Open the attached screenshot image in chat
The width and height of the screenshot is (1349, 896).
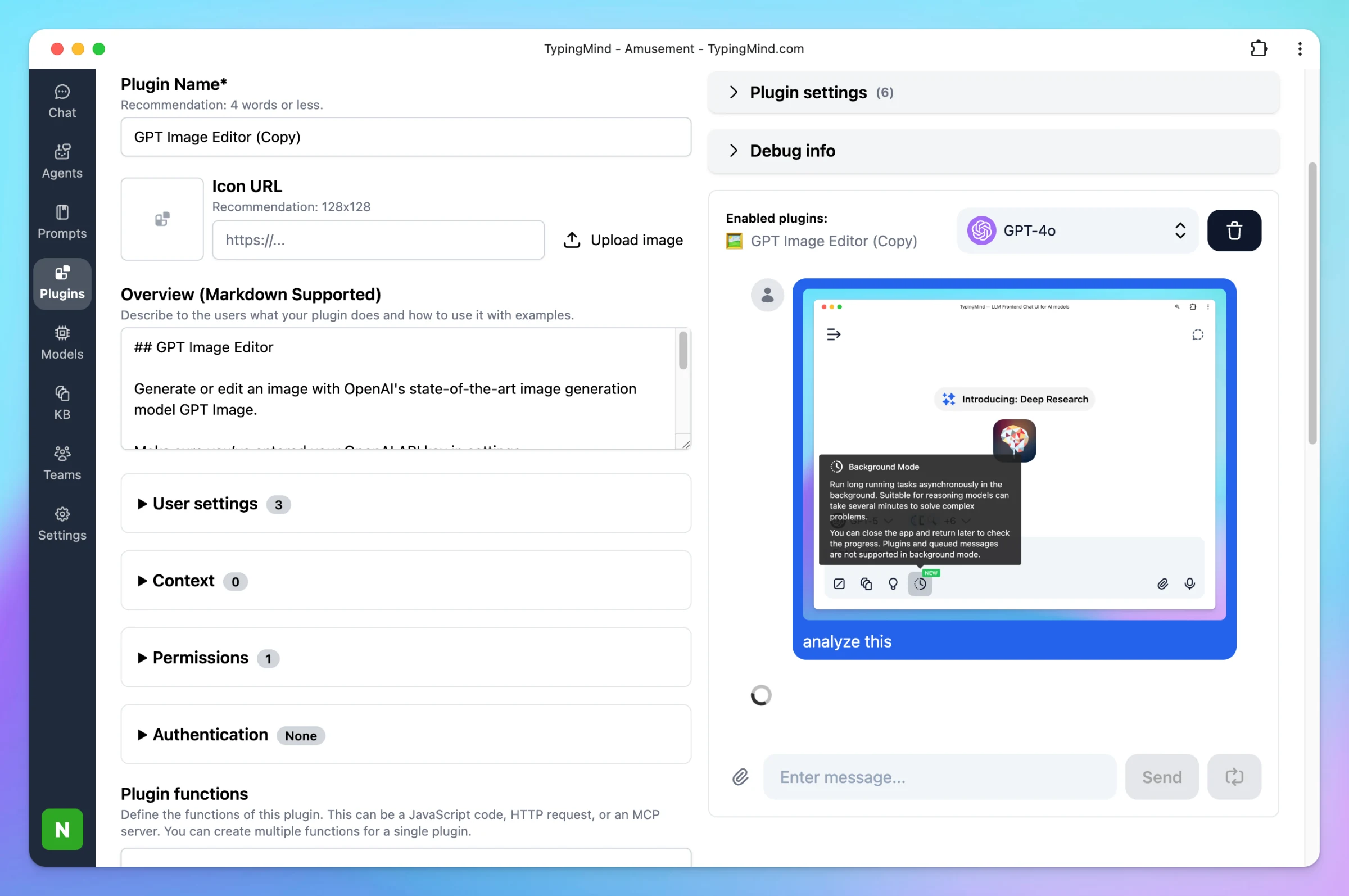pyautogui.click(x=1013, y=454)
